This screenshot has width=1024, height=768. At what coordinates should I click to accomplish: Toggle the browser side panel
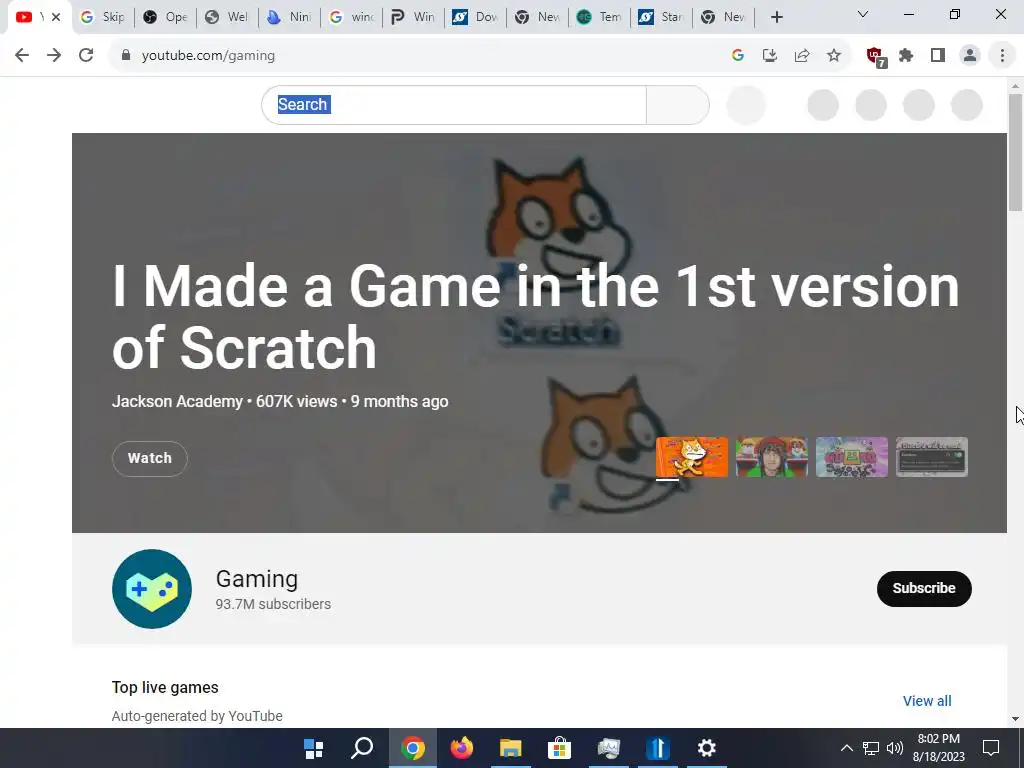pyautogui.click(x=938, y=56)
